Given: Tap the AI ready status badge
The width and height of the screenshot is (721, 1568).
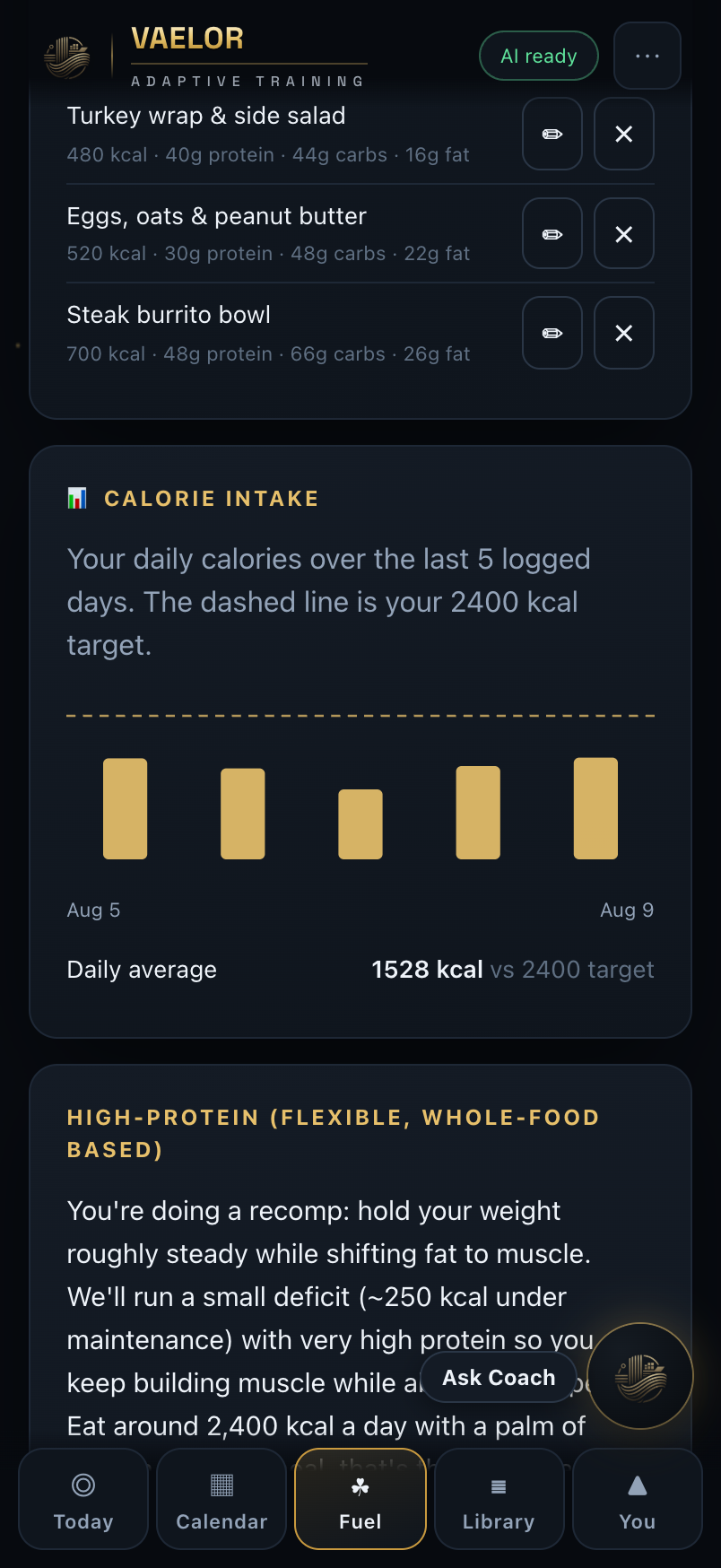Looking at the screenshot, I should pyautogui.click(x=539, y=56).
